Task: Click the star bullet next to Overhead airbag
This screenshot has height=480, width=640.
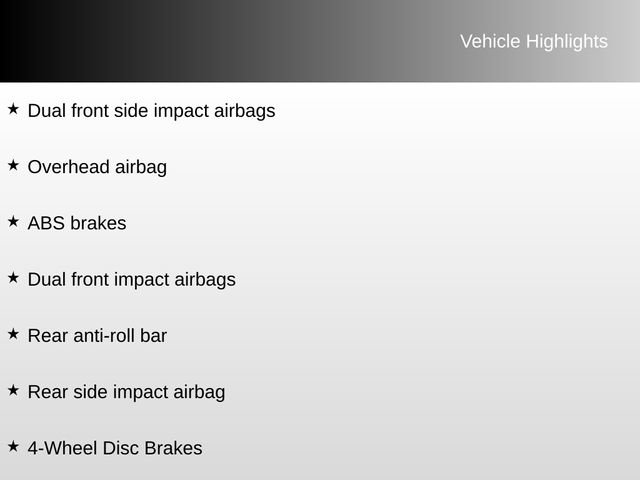Action: [12, 164]
